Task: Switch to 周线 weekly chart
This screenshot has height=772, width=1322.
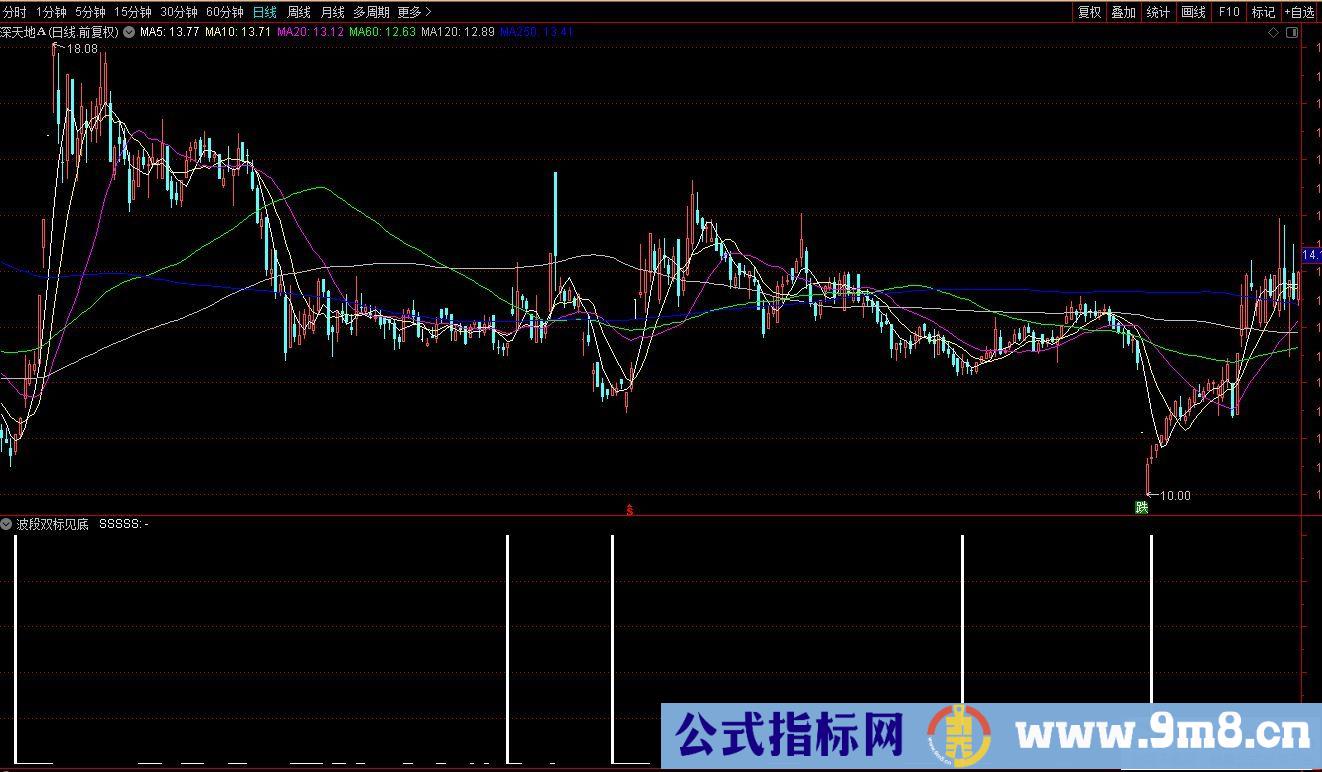Action: 299,12
